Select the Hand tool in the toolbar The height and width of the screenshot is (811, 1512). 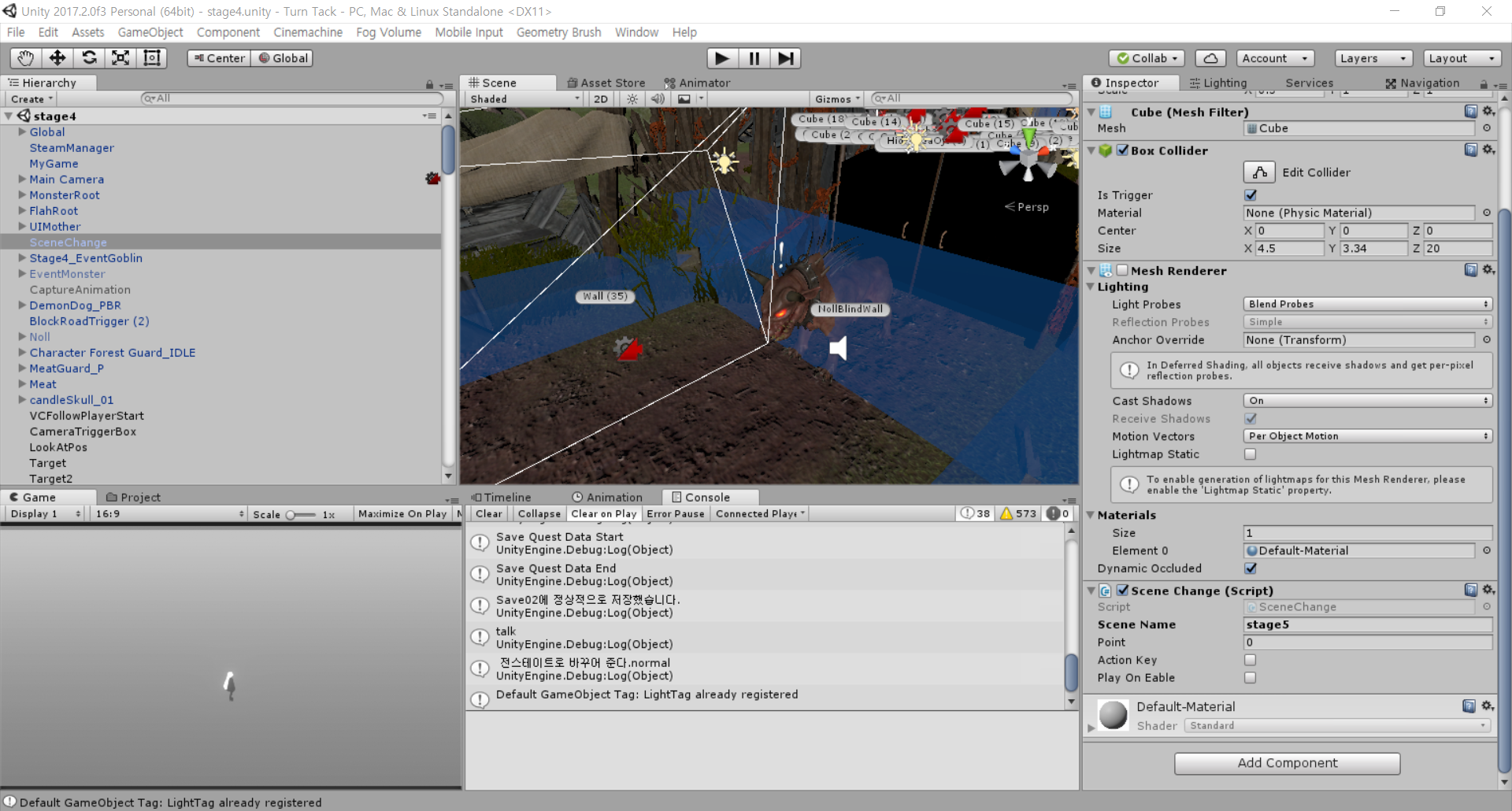tap(26, 58)
